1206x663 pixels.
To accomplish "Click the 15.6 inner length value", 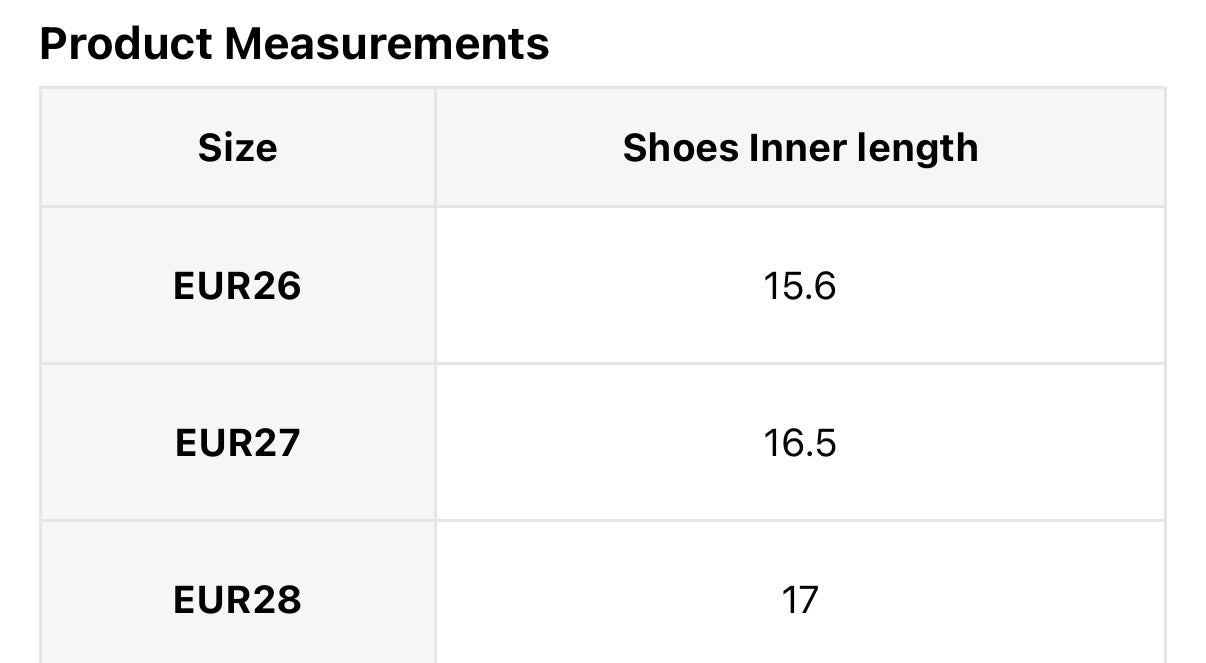I will pos(799,287).
